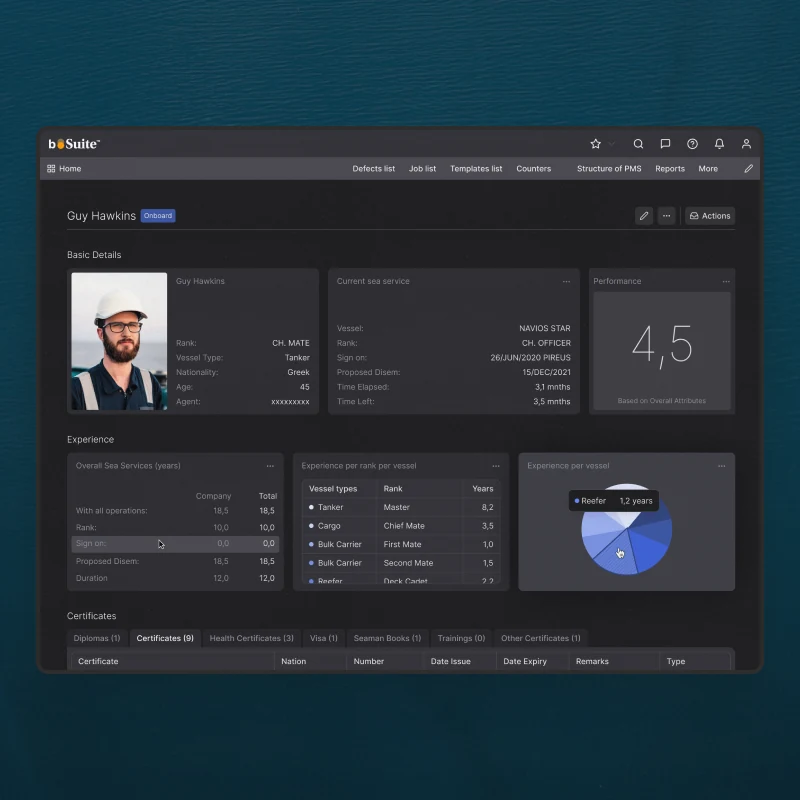Click the Onboard status badge
The image size is (800, 800).
(158, 215)
